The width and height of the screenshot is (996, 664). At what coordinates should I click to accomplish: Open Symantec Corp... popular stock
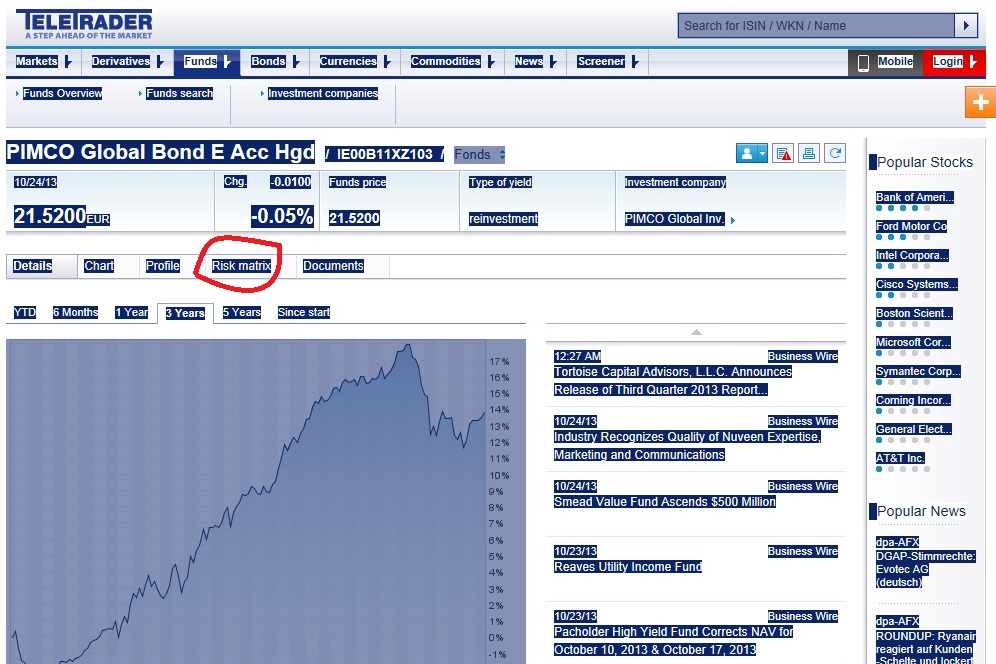pos(919,371)
